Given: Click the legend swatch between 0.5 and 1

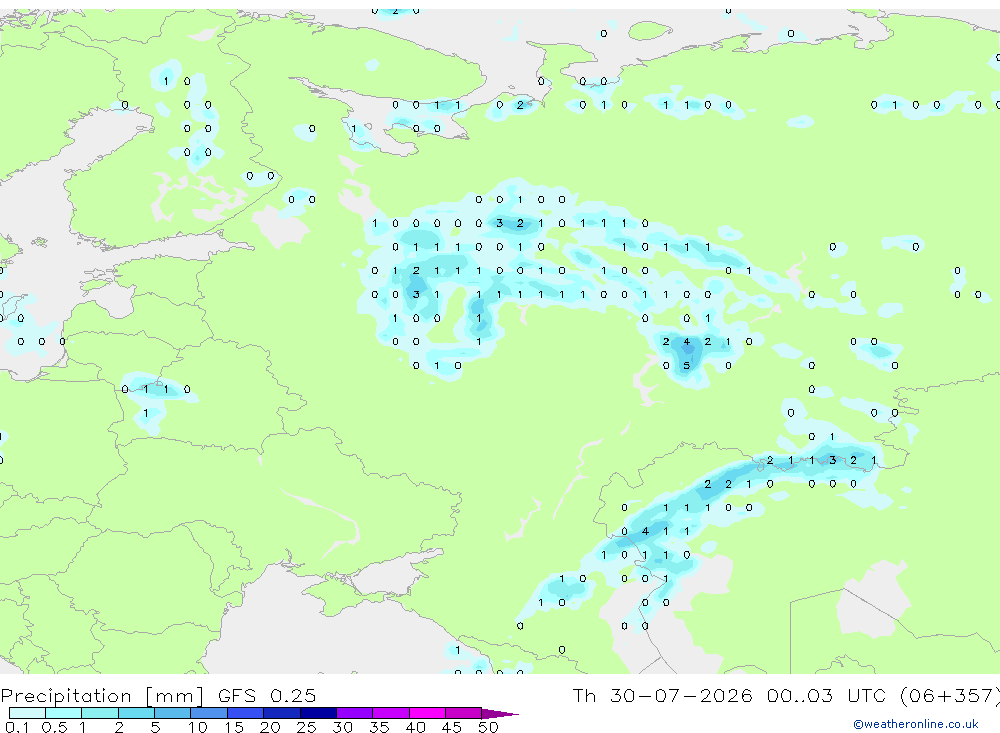Looking at the screenshot, I should 64,713.
